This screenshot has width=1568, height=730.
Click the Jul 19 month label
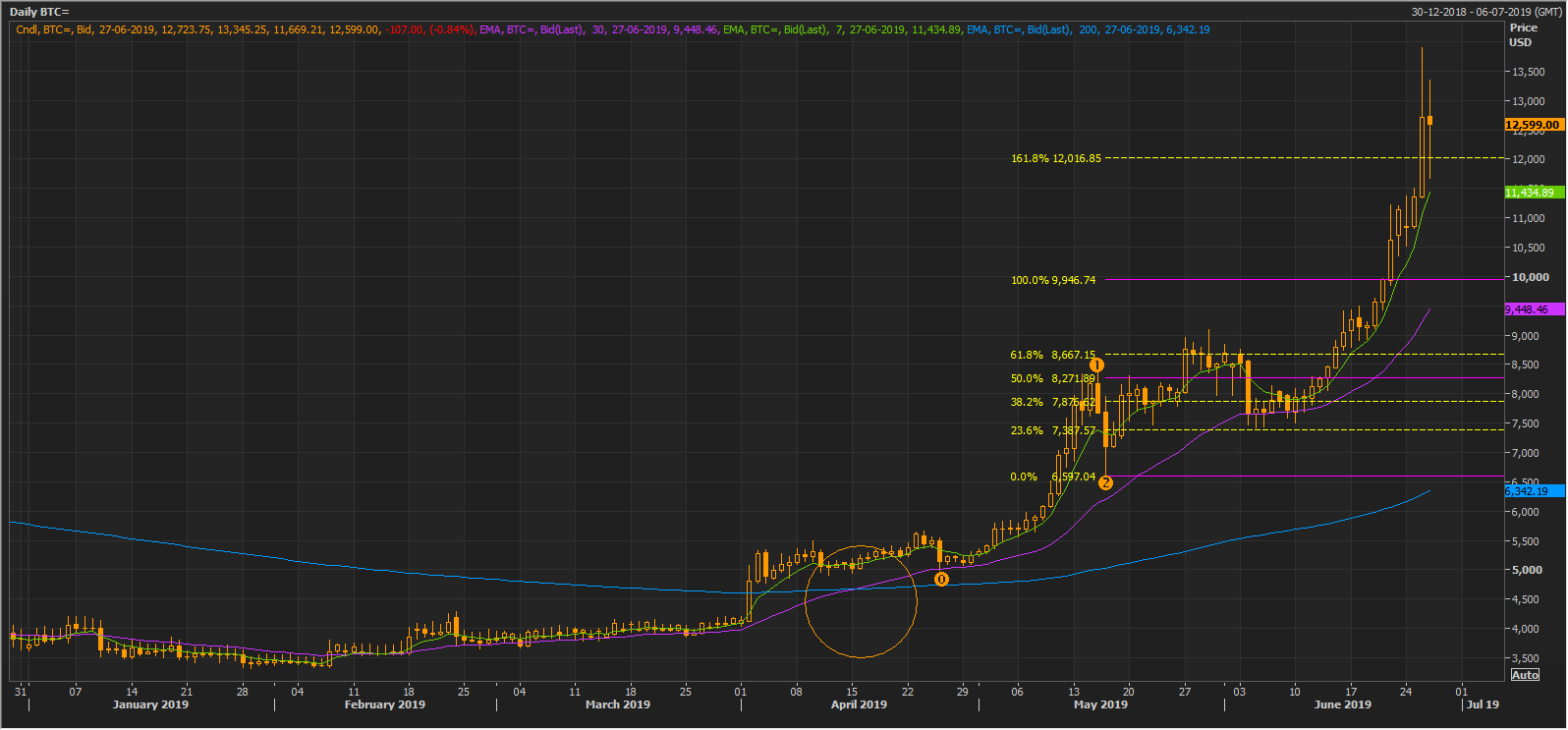coord(1483,704)
